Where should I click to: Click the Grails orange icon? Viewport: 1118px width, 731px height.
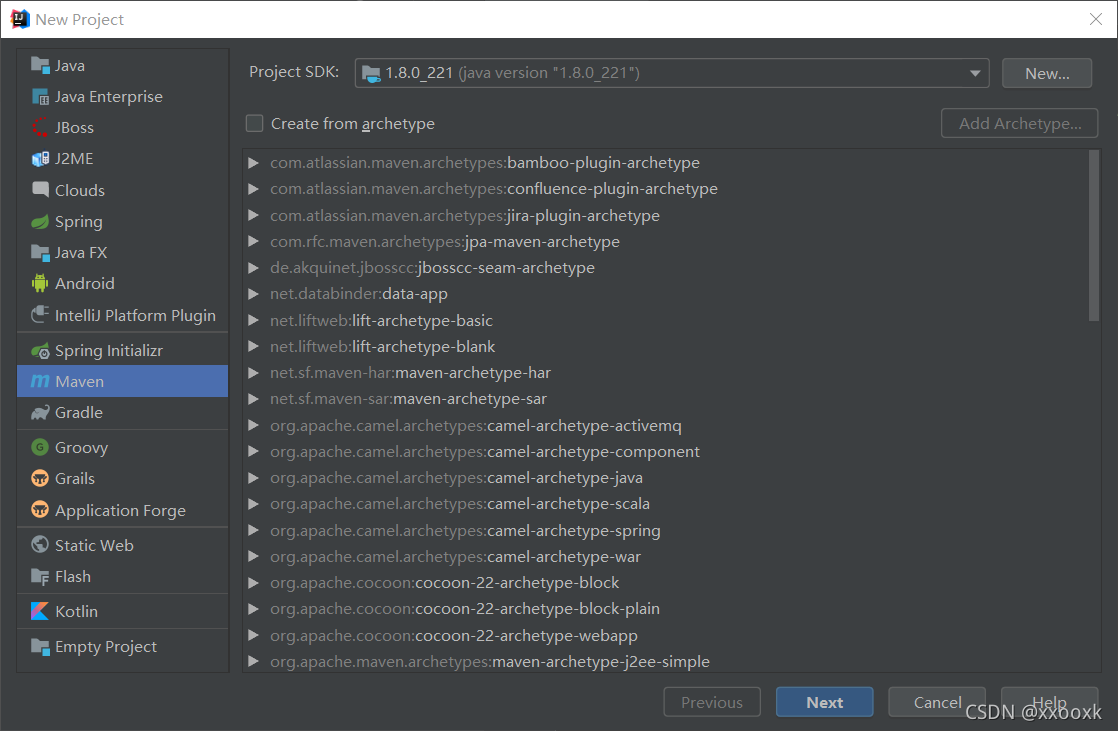(x=40, y=479)
